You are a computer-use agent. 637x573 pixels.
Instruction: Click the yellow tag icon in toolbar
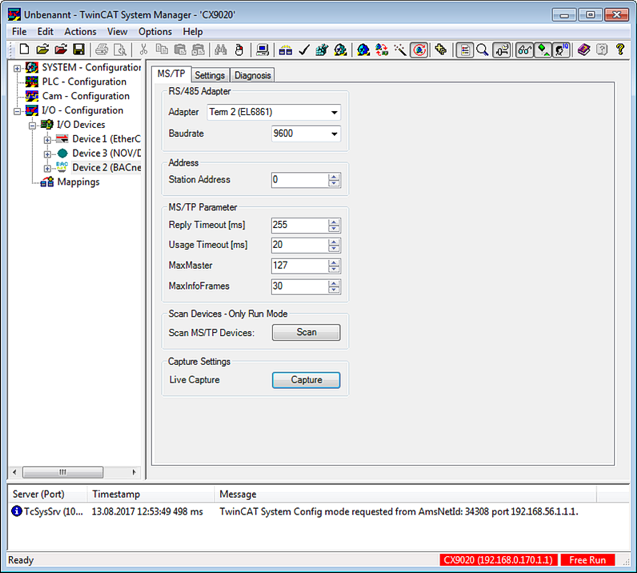point(441,50)
